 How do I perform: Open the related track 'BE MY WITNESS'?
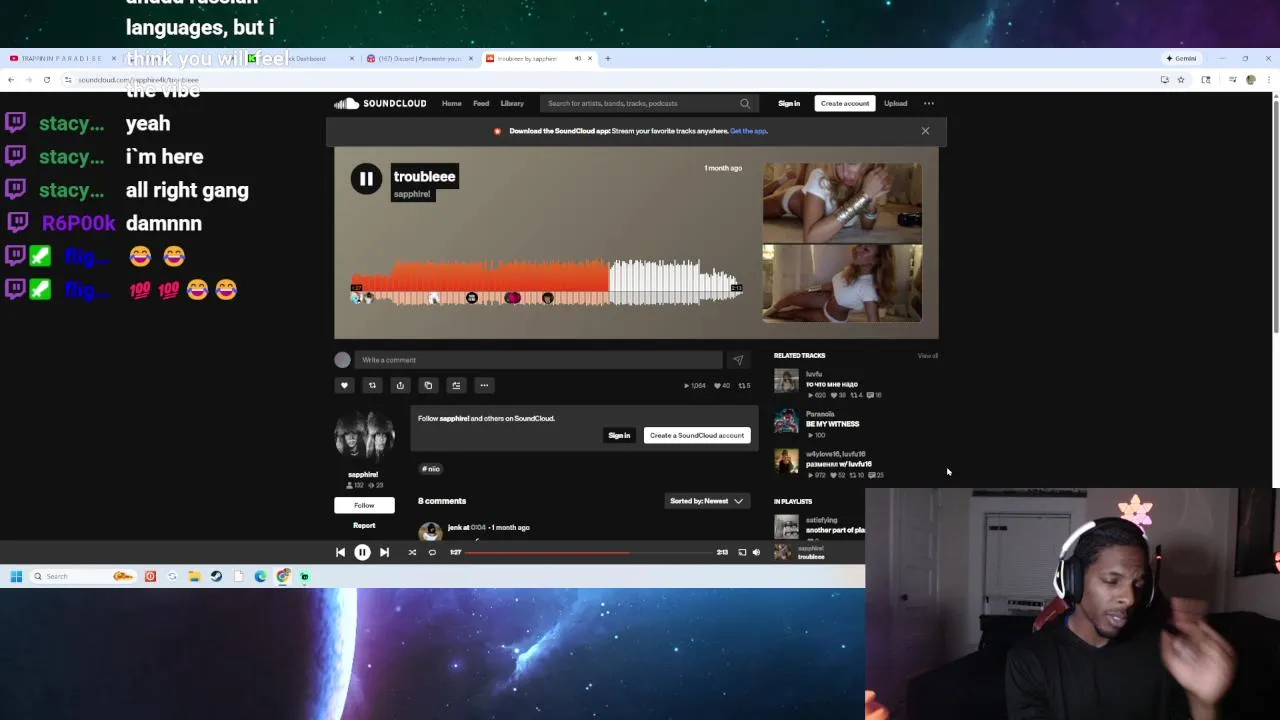coord(832,424)
